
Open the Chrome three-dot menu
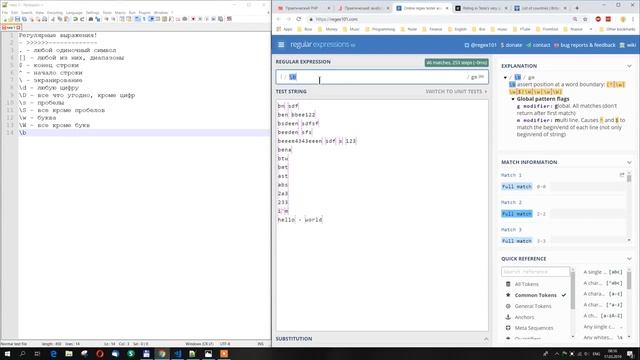point(633,19)
